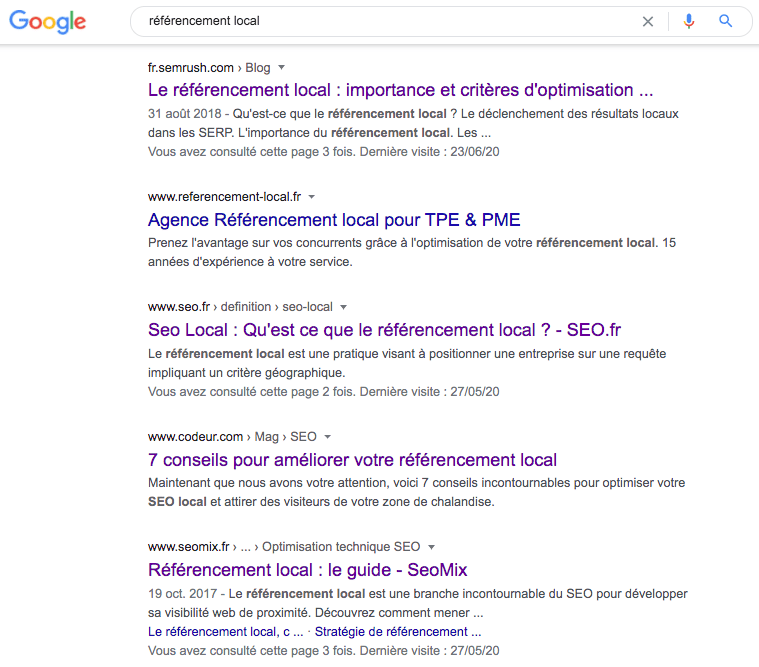
Task: Click '31 août 2018' date in semrush snippet
Action: 184,114
